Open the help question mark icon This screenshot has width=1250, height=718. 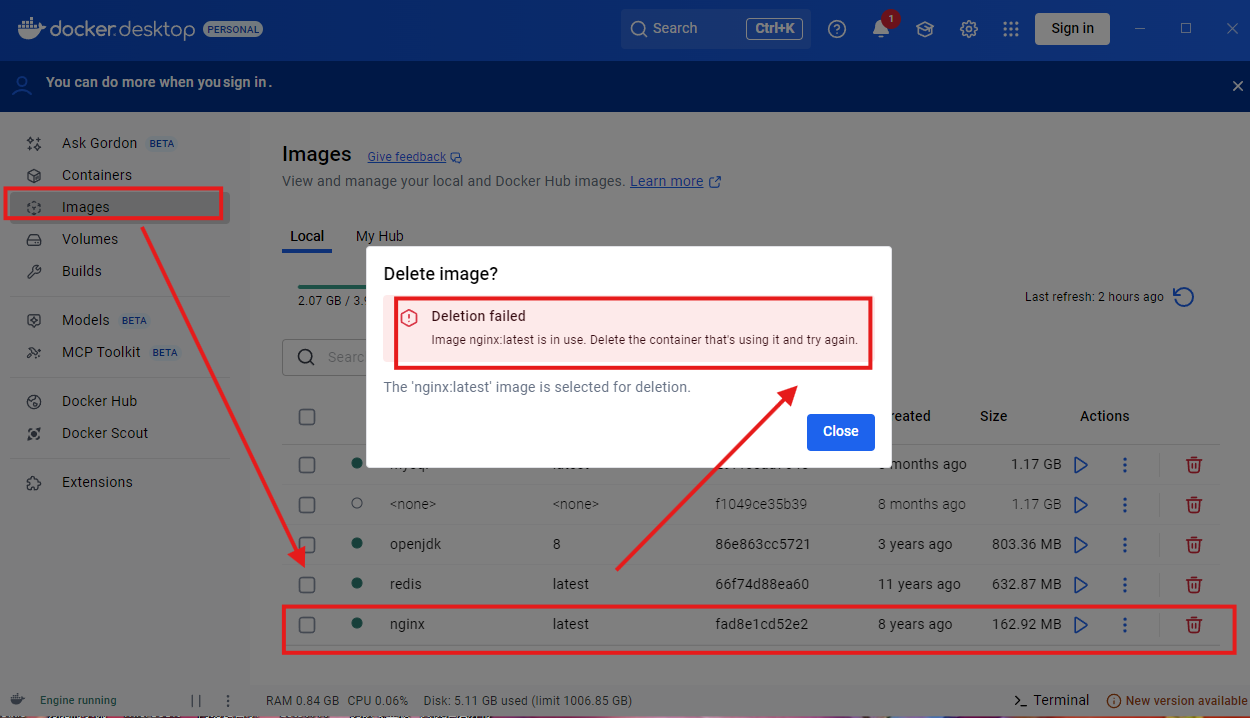837,29
